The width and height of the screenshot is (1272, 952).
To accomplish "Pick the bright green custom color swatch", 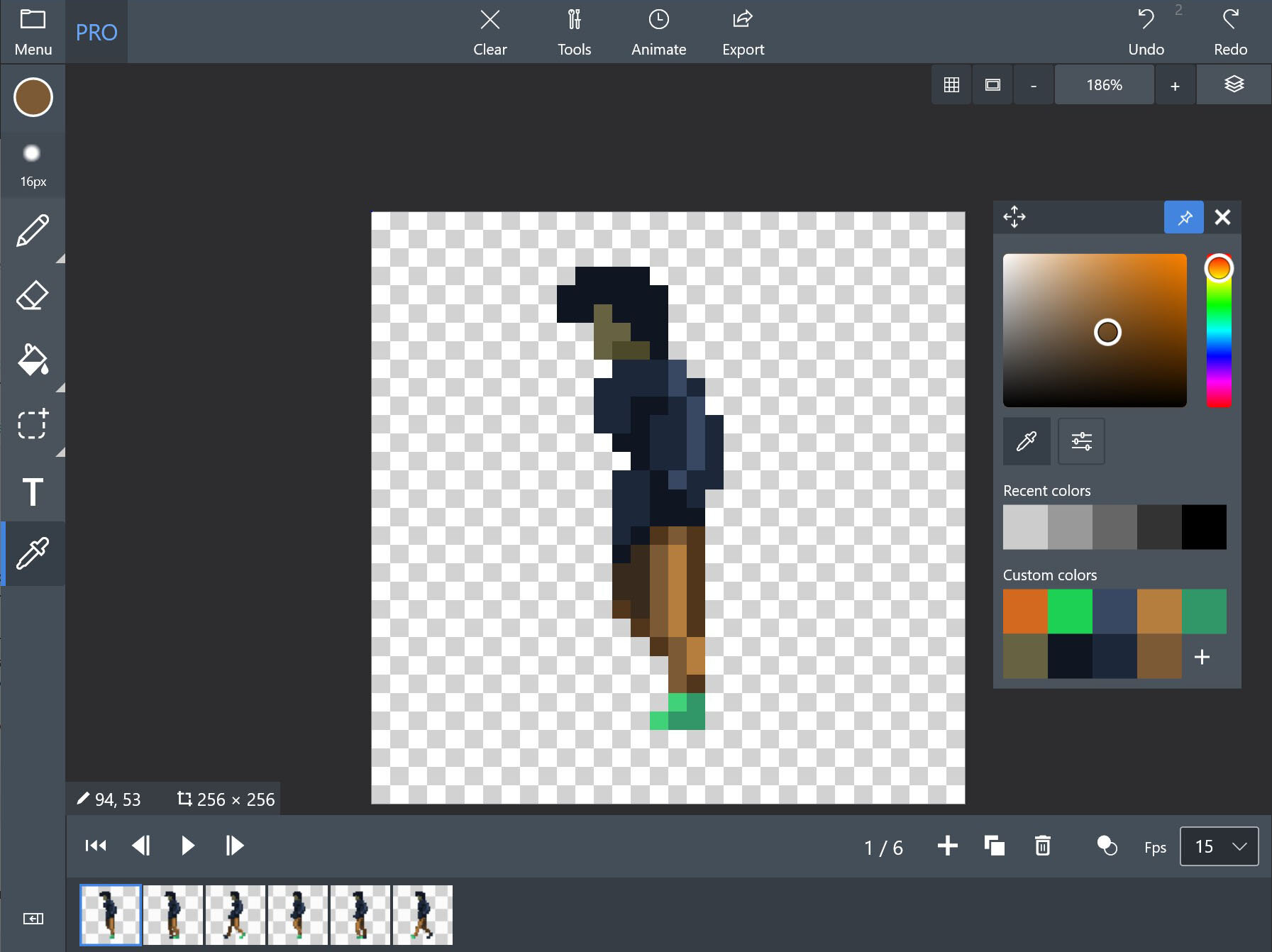I will 1070,611.
